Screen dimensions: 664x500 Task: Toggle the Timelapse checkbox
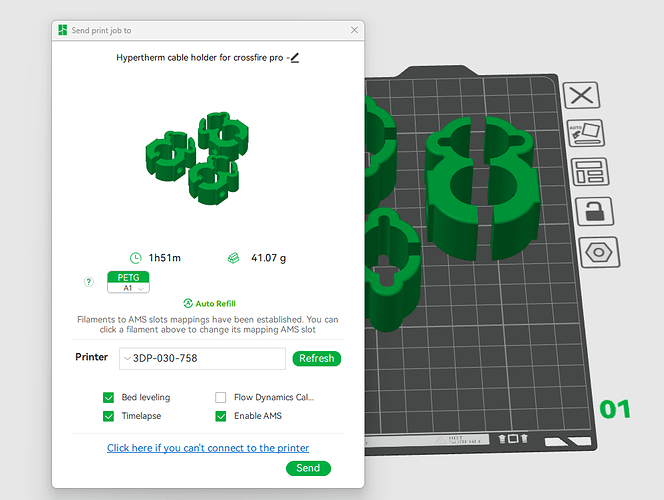click(x=108, y=416)
